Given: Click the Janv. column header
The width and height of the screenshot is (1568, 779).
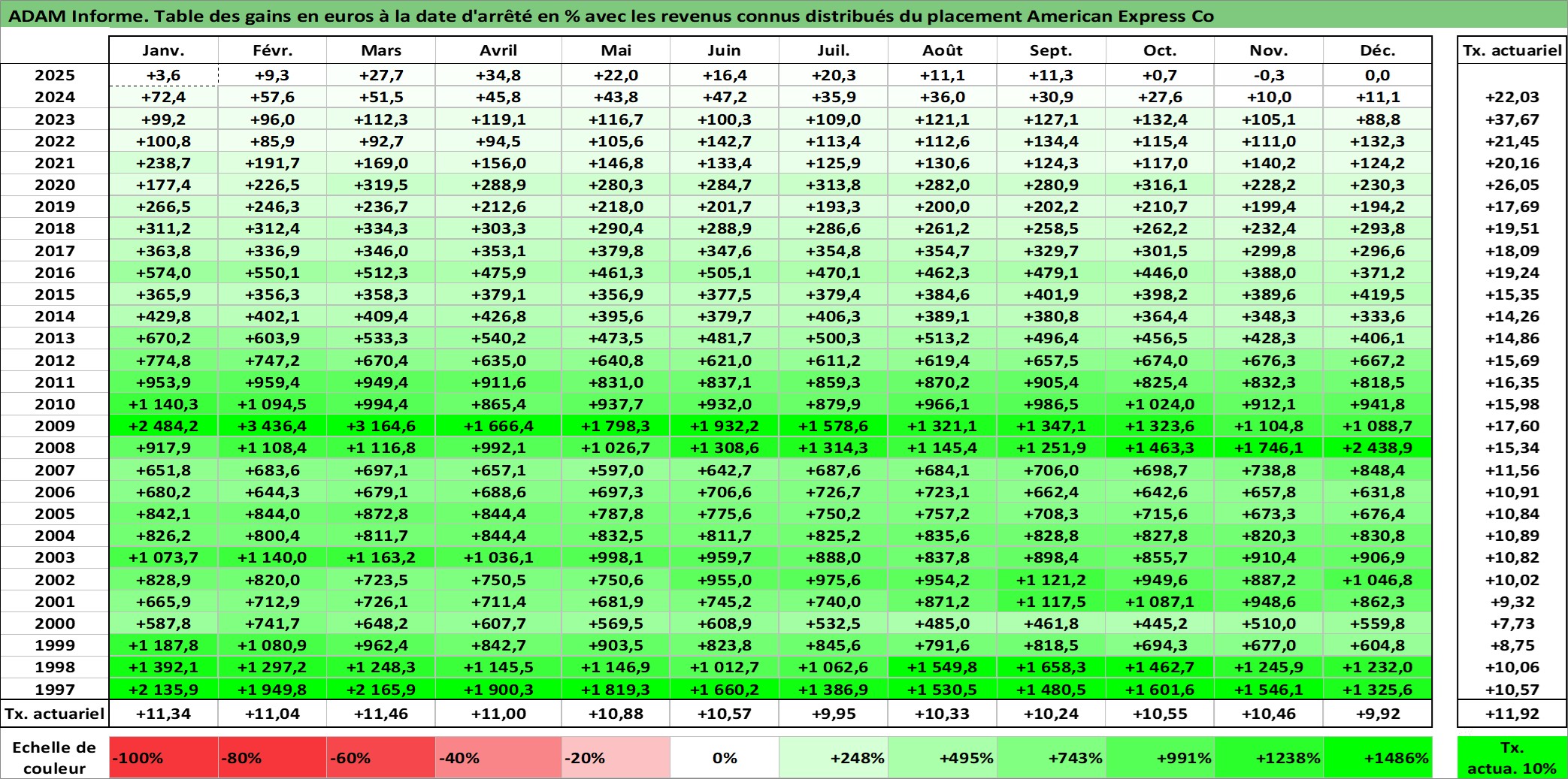Looking at the screenshot, I should tap(164, 50).
